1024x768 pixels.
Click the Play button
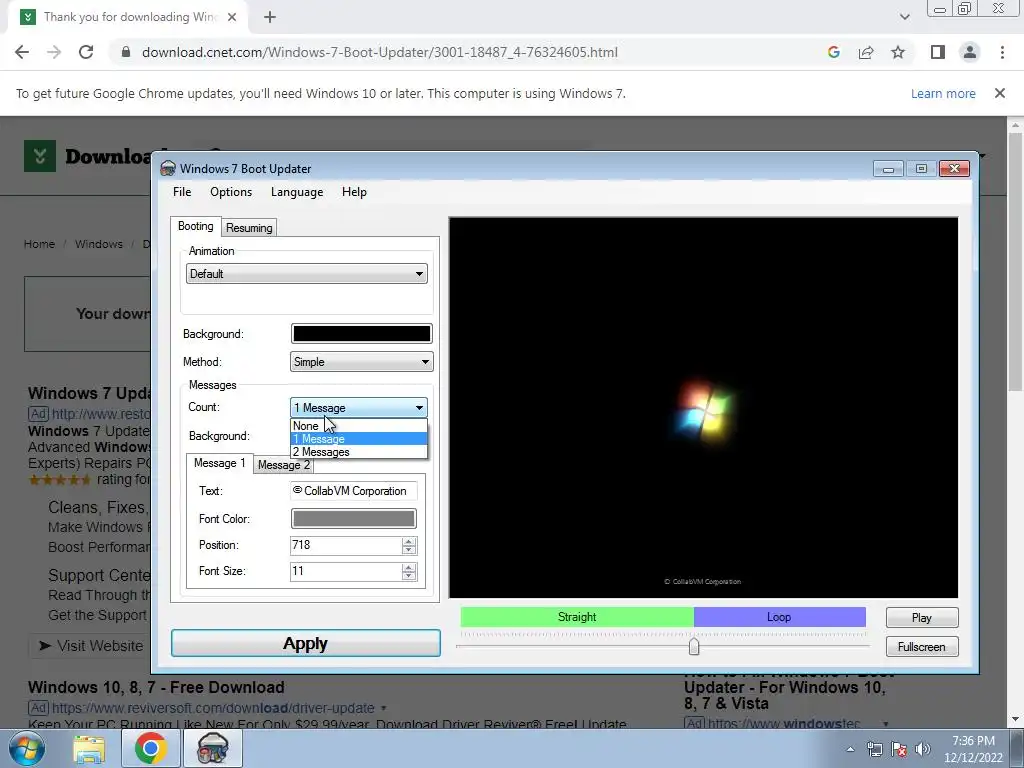pyautogui.click(x=921, y=618)
